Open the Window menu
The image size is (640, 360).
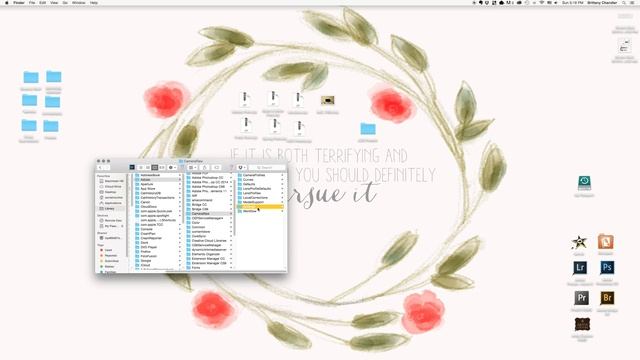click(x=78, y=3)
